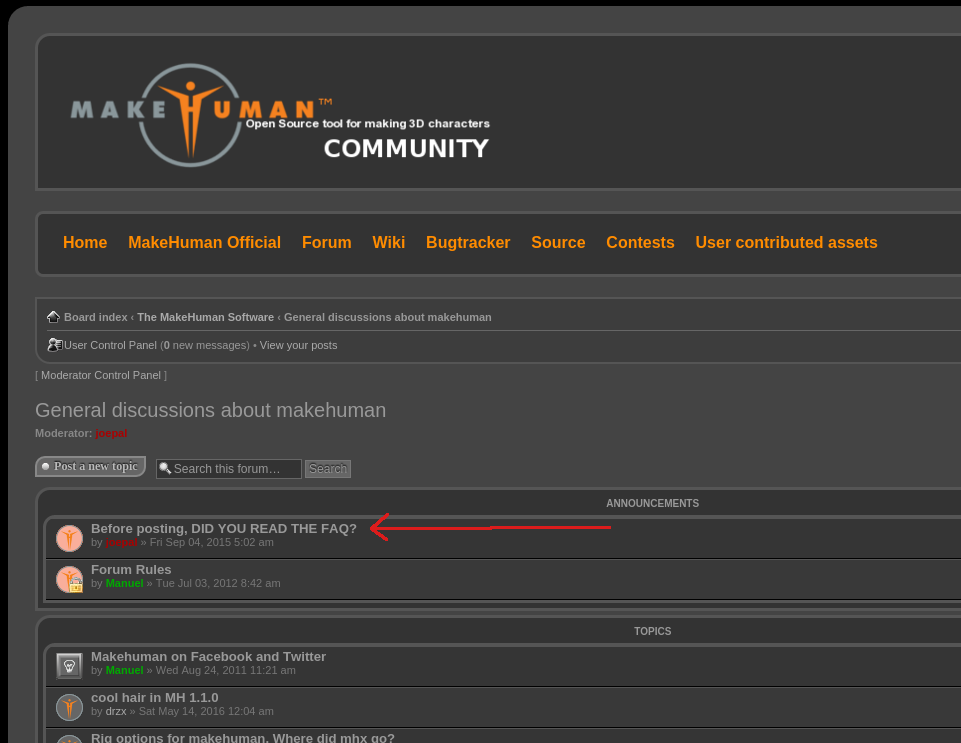Open the Home menu item

(x=85, y=243)
